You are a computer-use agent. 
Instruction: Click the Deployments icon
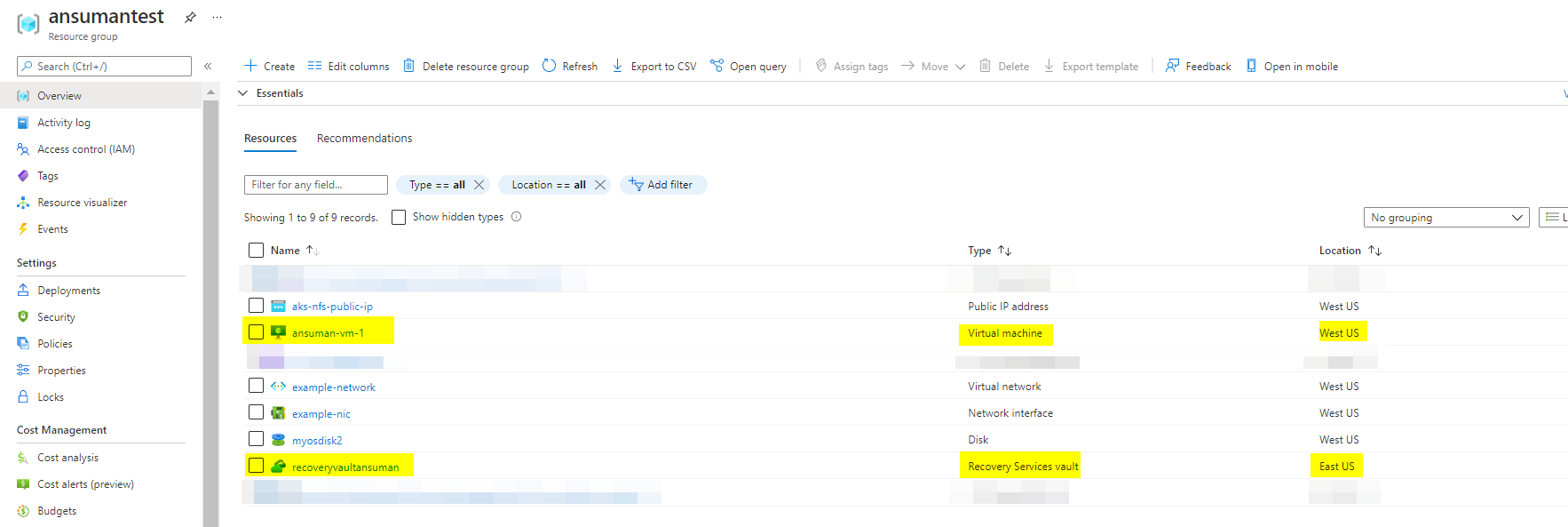(x=23, y=291)
